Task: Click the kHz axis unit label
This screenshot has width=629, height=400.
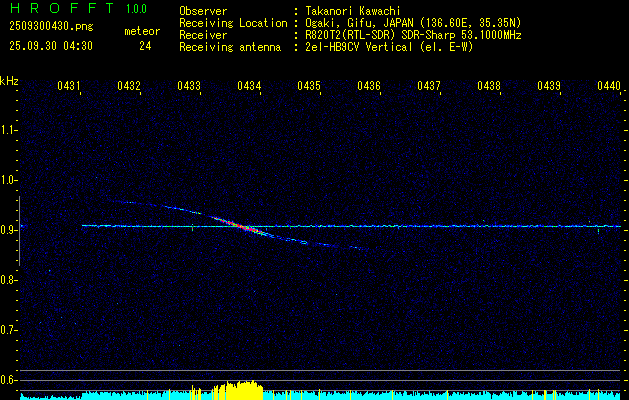Action: [x=9, y=81]
